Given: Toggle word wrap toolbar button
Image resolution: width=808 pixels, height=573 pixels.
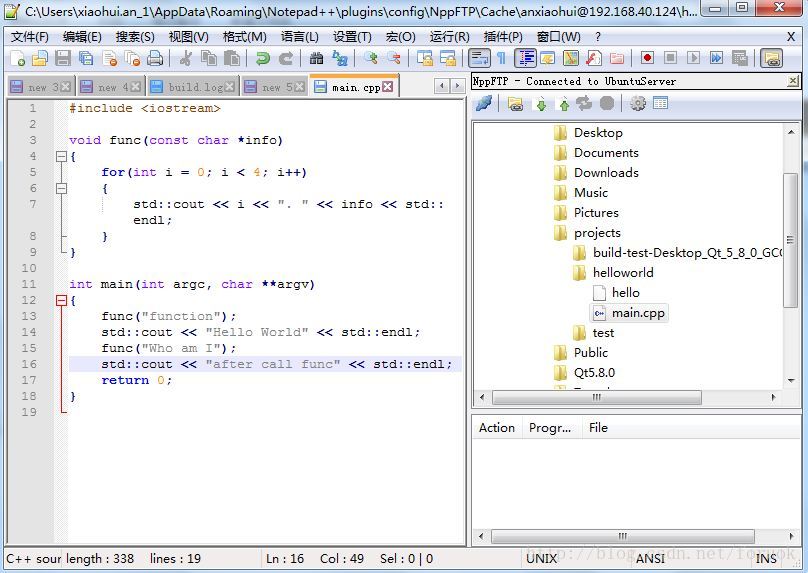Looking at the screenshot, I should pyautogui.click(x=479, y=59).
